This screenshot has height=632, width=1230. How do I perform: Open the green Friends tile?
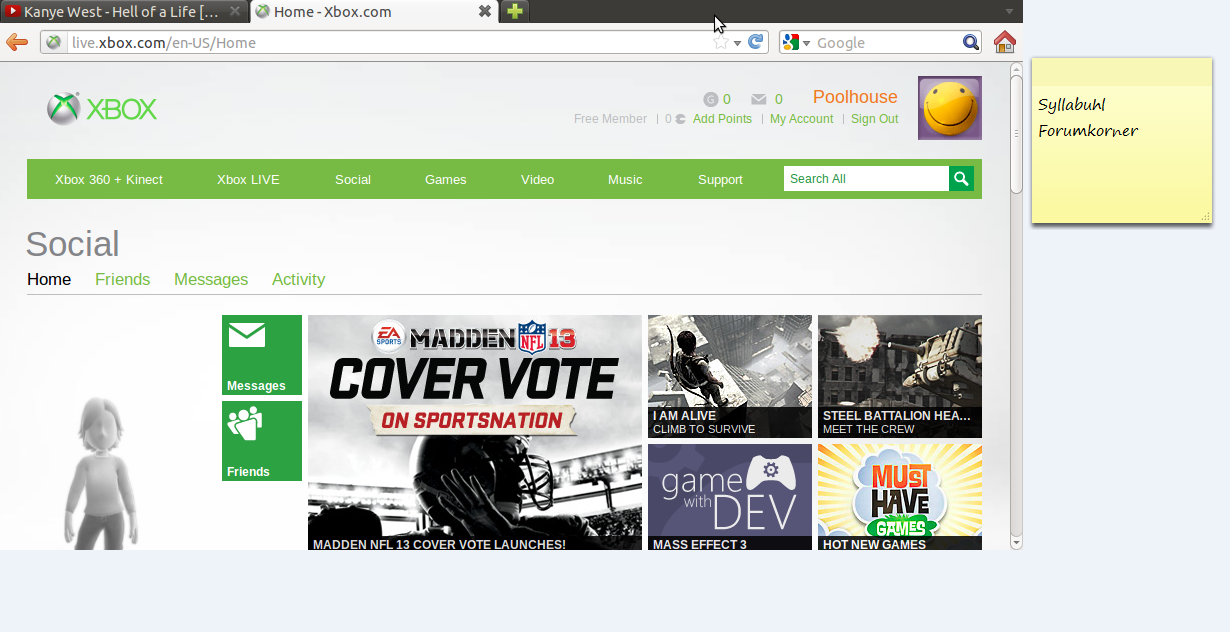(262, 441)
